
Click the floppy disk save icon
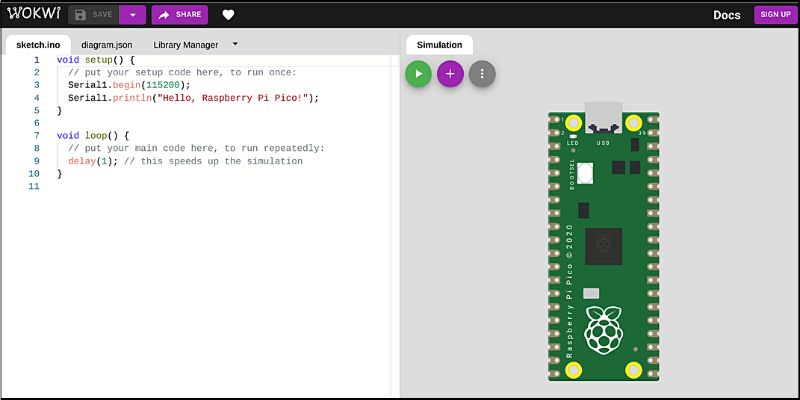point(80,15)
